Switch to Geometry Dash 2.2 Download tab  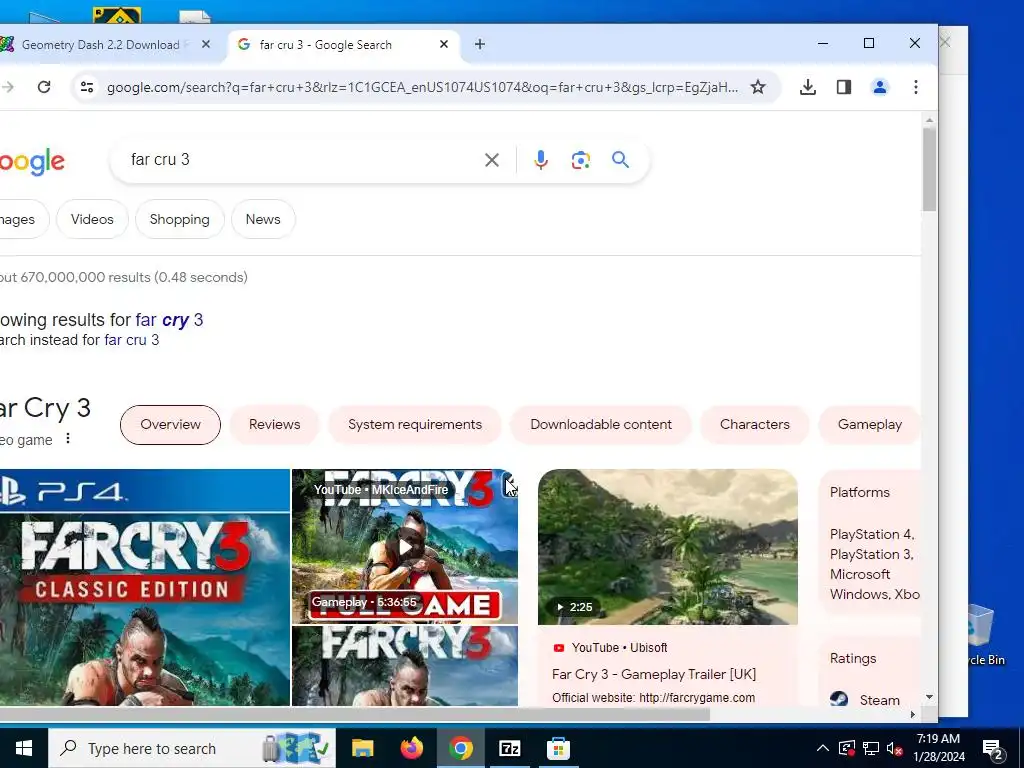click(x=100, y=44)
